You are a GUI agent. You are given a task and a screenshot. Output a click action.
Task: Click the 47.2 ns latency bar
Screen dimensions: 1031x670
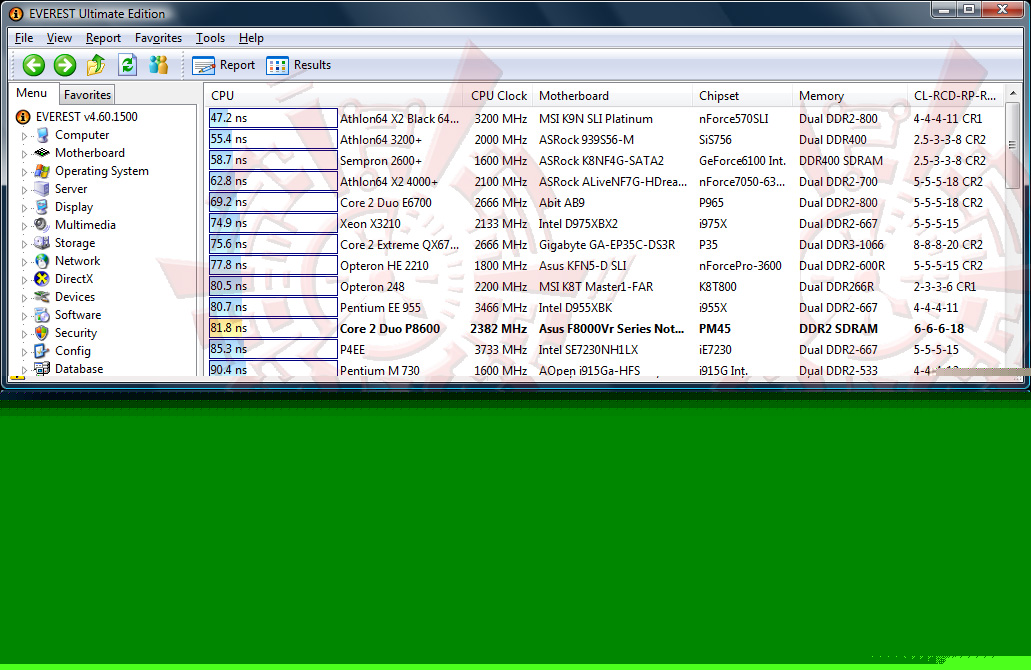[x=273, y=118]
